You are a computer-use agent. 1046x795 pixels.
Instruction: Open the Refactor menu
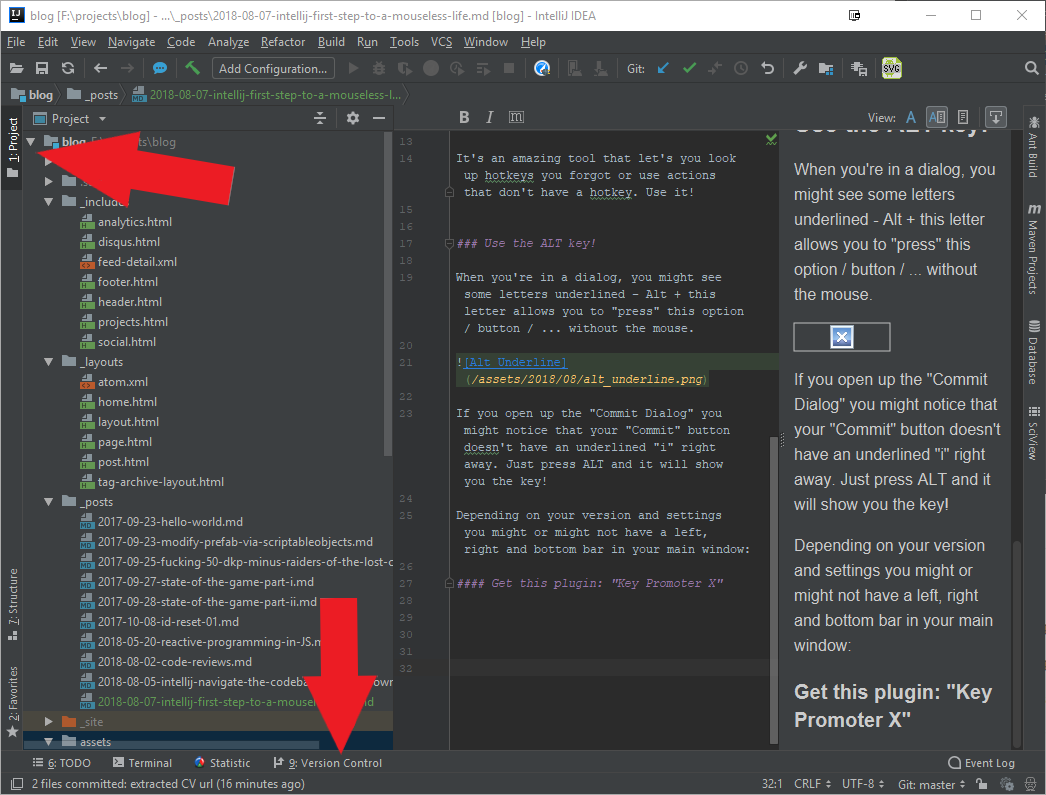(x=283, y=42)
